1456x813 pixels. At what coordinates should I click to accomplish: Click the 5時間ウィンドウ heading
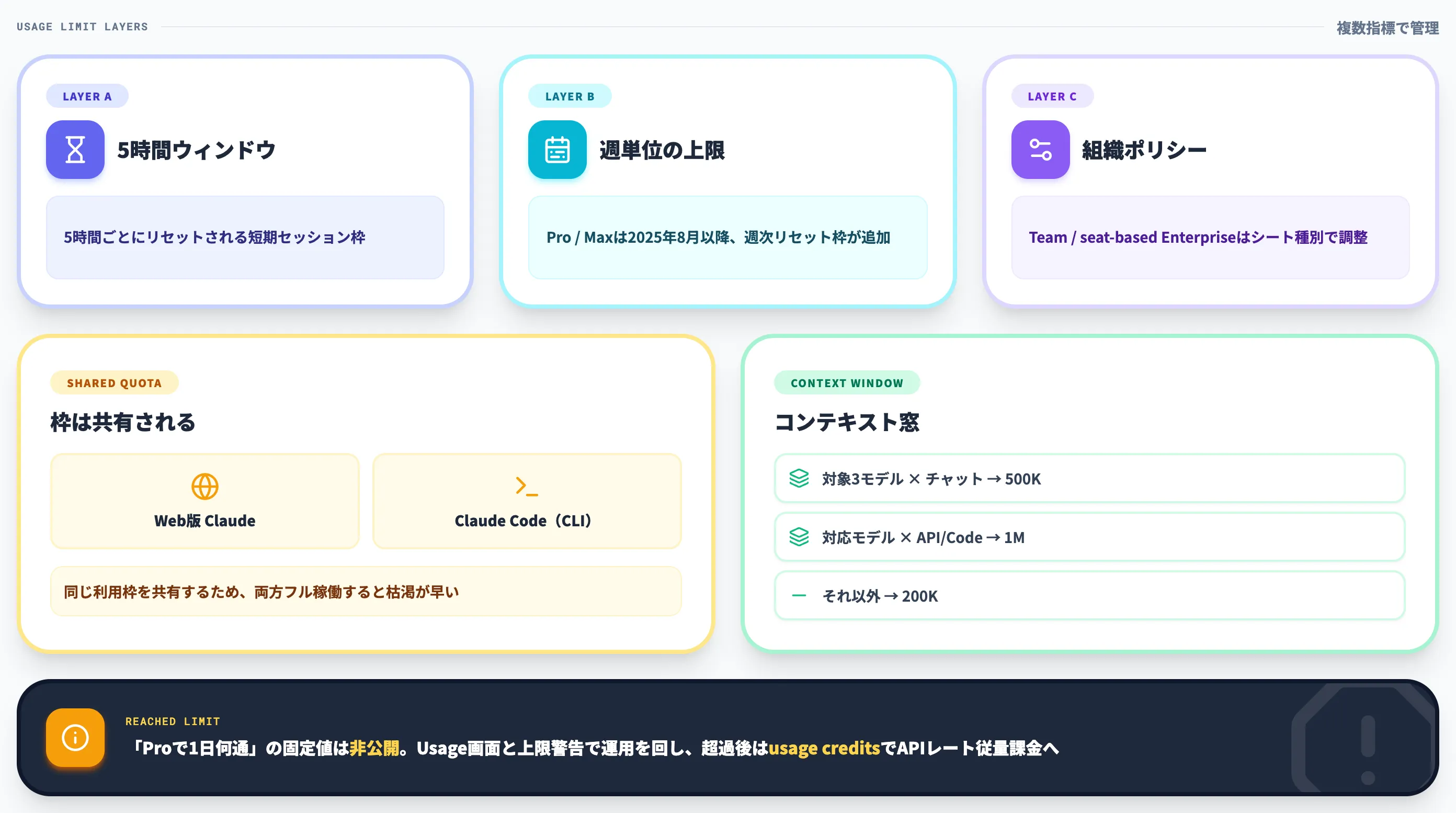(x=196, y=150)
